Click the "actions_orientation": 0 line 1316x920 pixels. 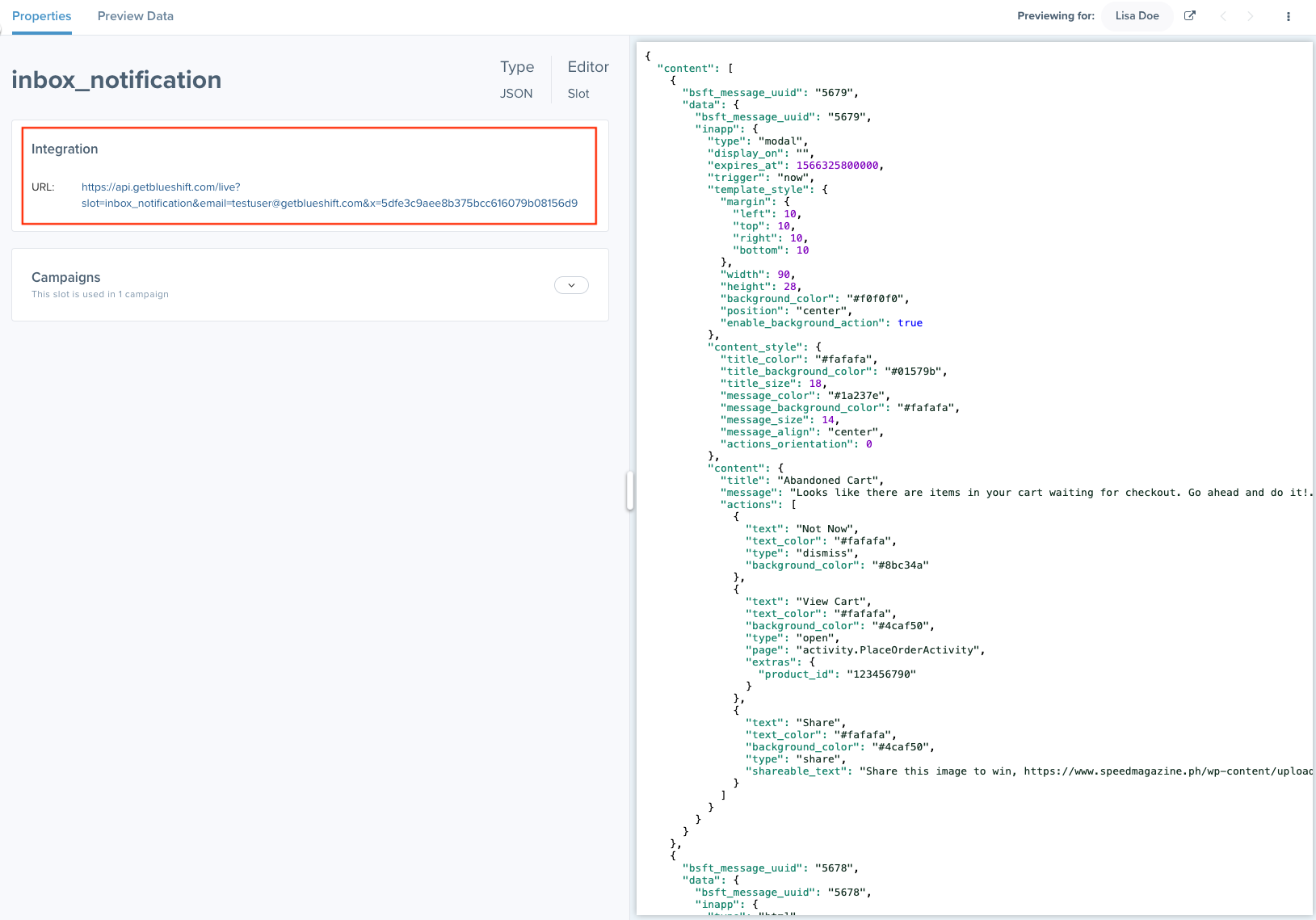pos(796,444)
